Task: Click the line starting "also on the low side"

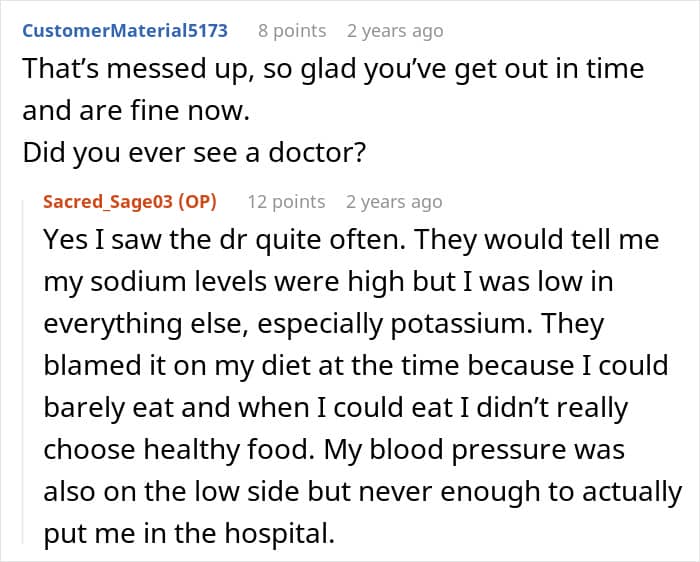Action: [361, 492]
